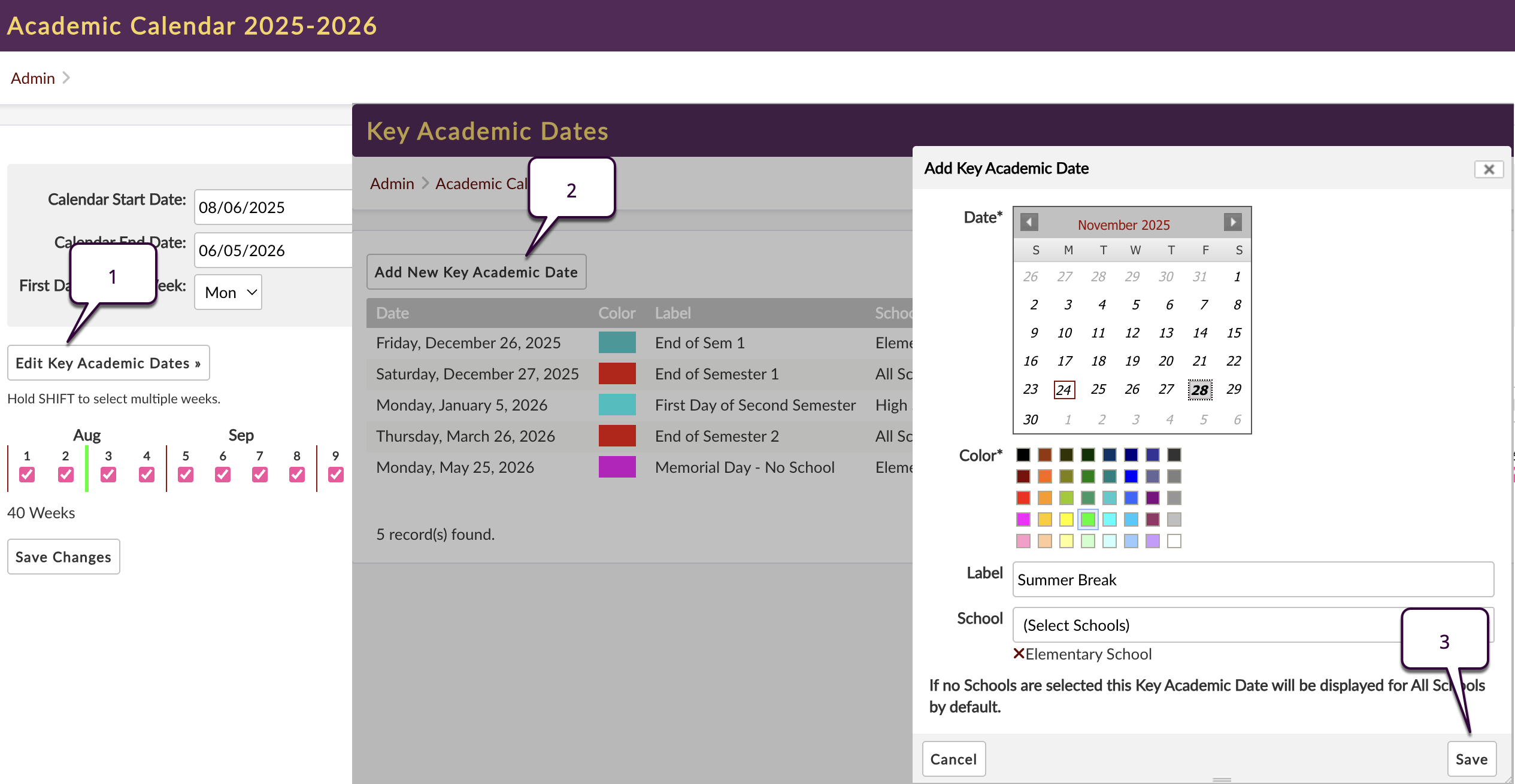Uncheck week 1 checkbox in August
This screenshot has height=784, width=1515.
[27, 475]
